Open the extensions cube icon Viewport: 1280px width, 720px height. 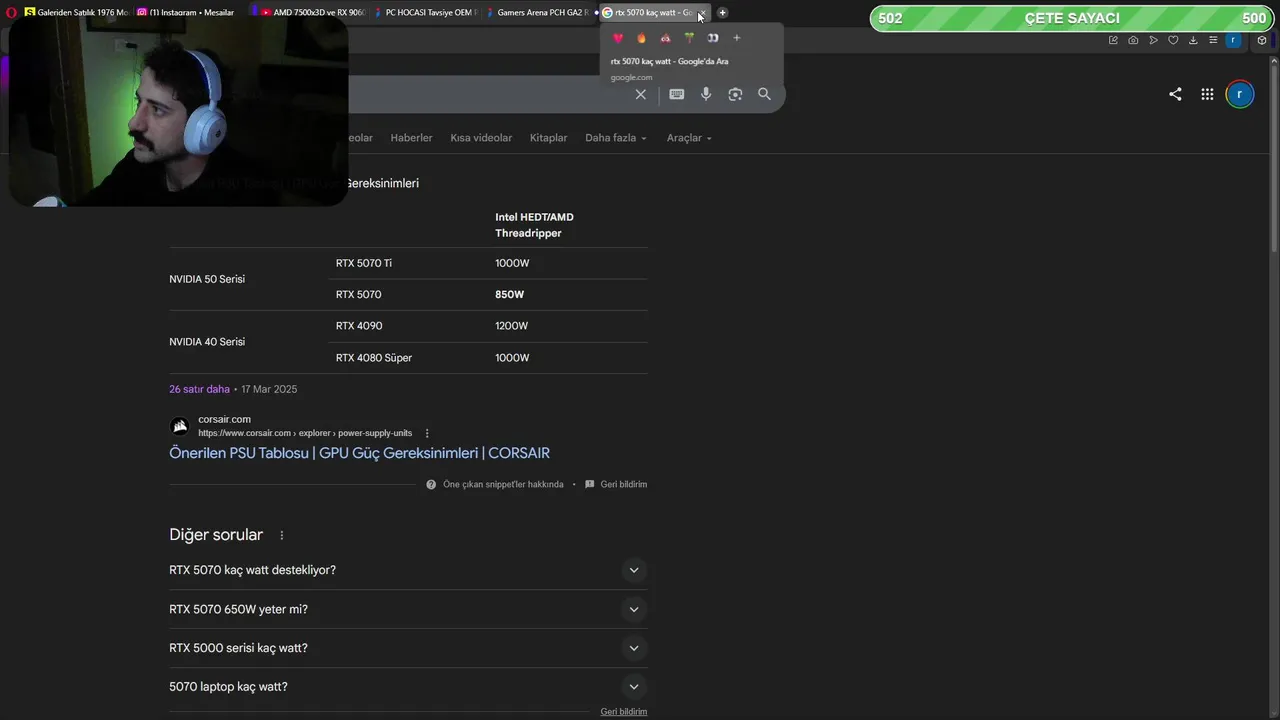(x=1262, y=40)
